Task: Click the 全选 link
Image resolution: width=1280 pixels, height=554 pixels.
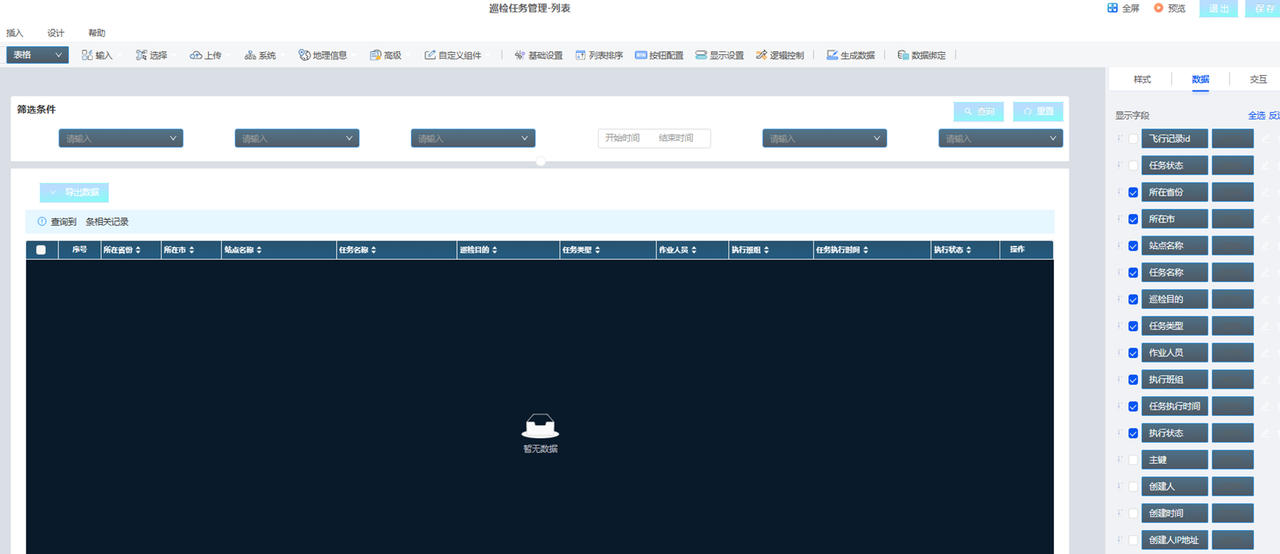Action: click(1256, 115)
